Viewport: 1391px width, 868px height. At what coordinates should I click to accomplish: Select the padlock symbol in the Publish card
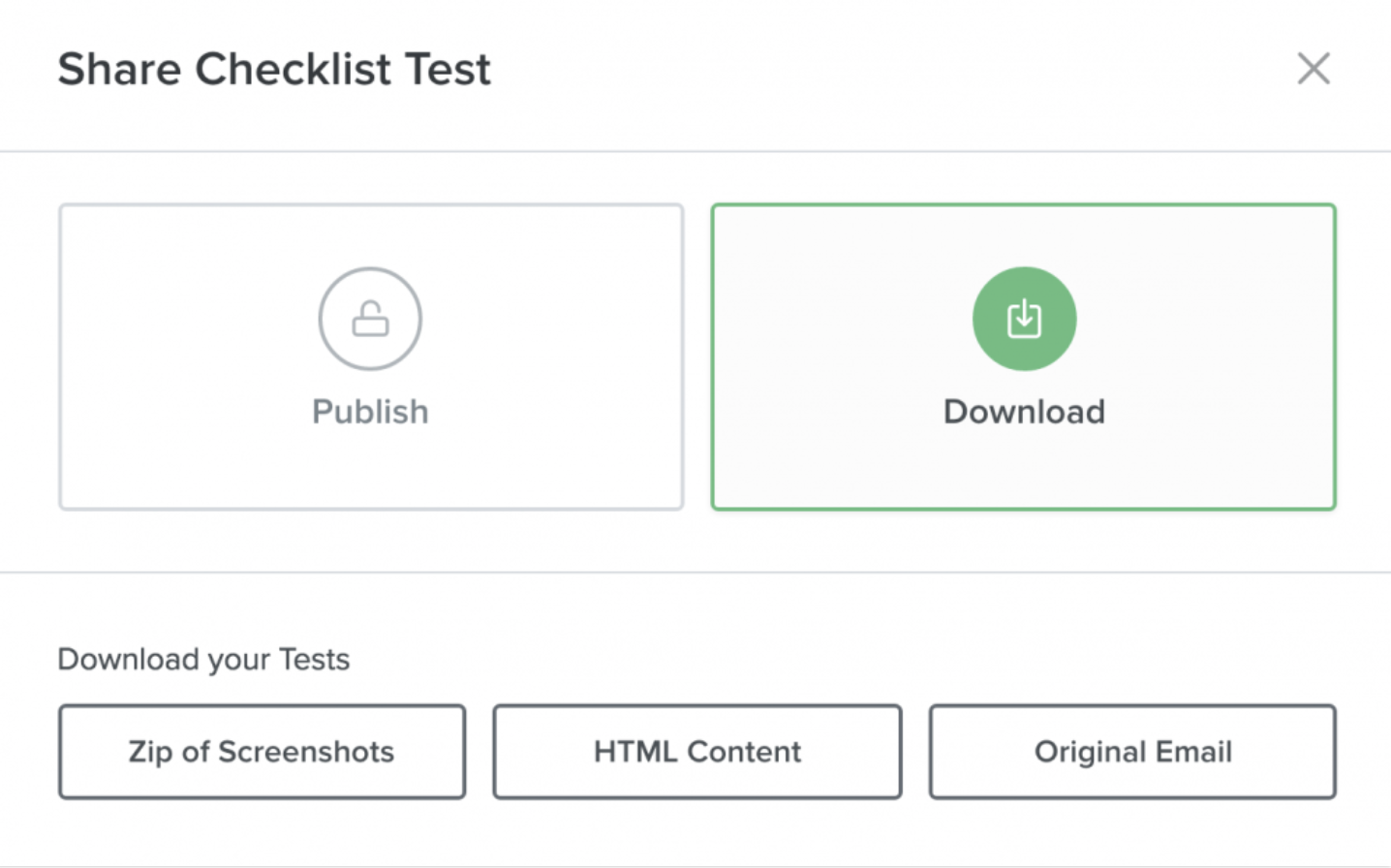coord(369,318)
